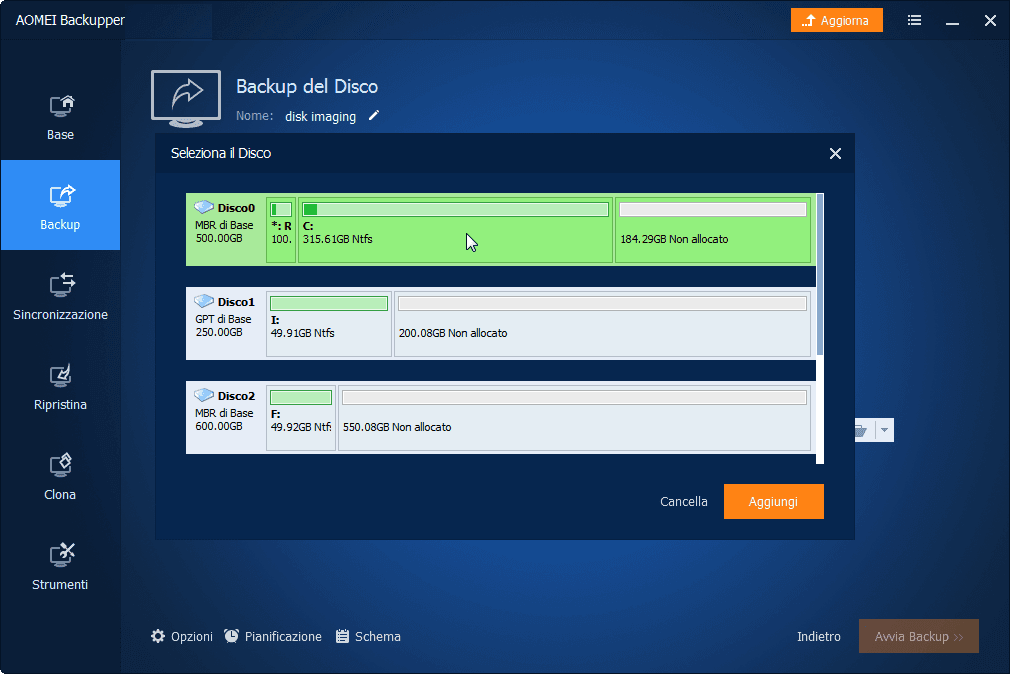Select I: 49.91GB Ntfs partition
1010x674 pixels.
329,324
